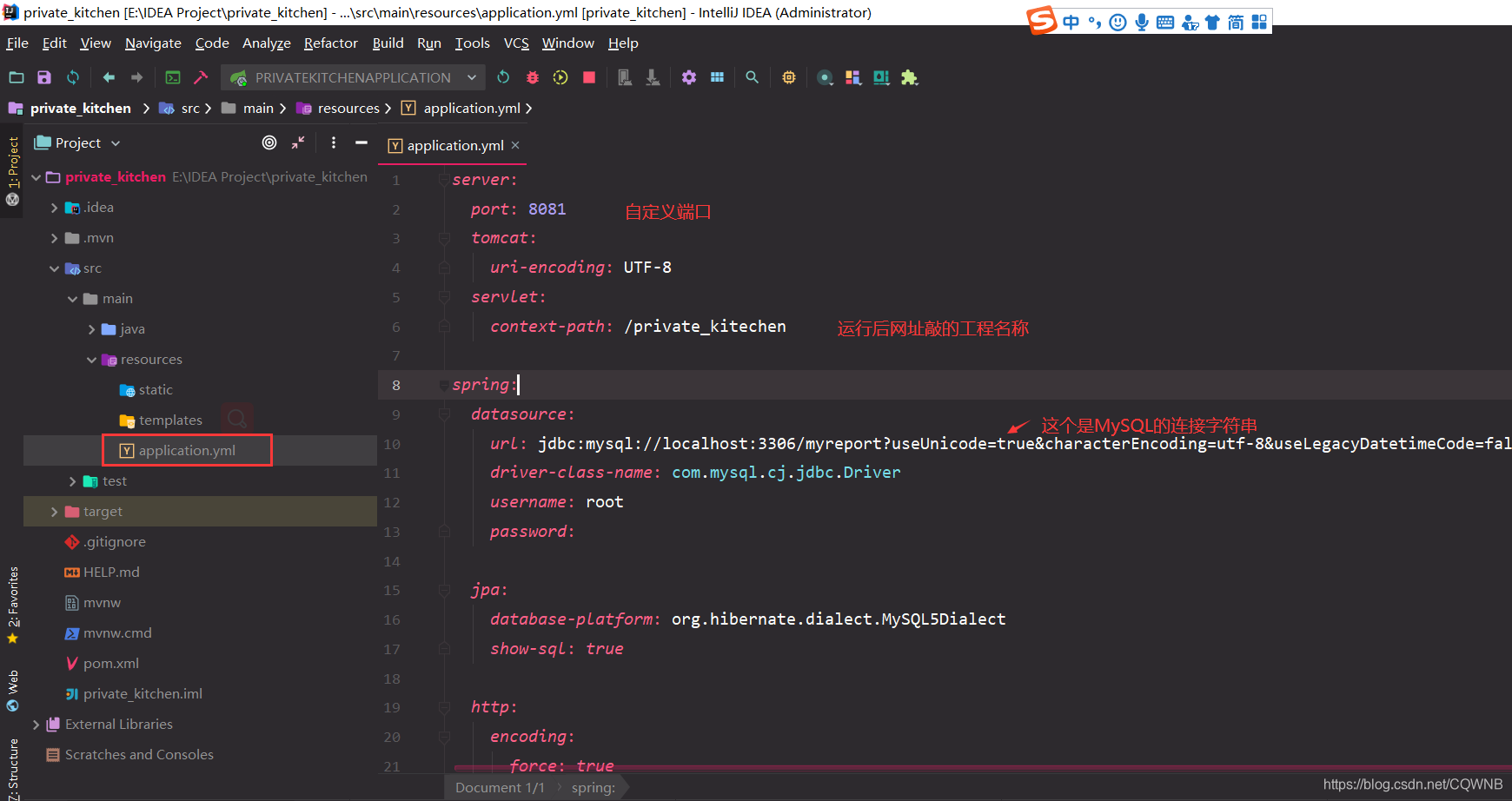Open the Refactor menu
This screenshot has width=1512, height=801.
point(330,43)
